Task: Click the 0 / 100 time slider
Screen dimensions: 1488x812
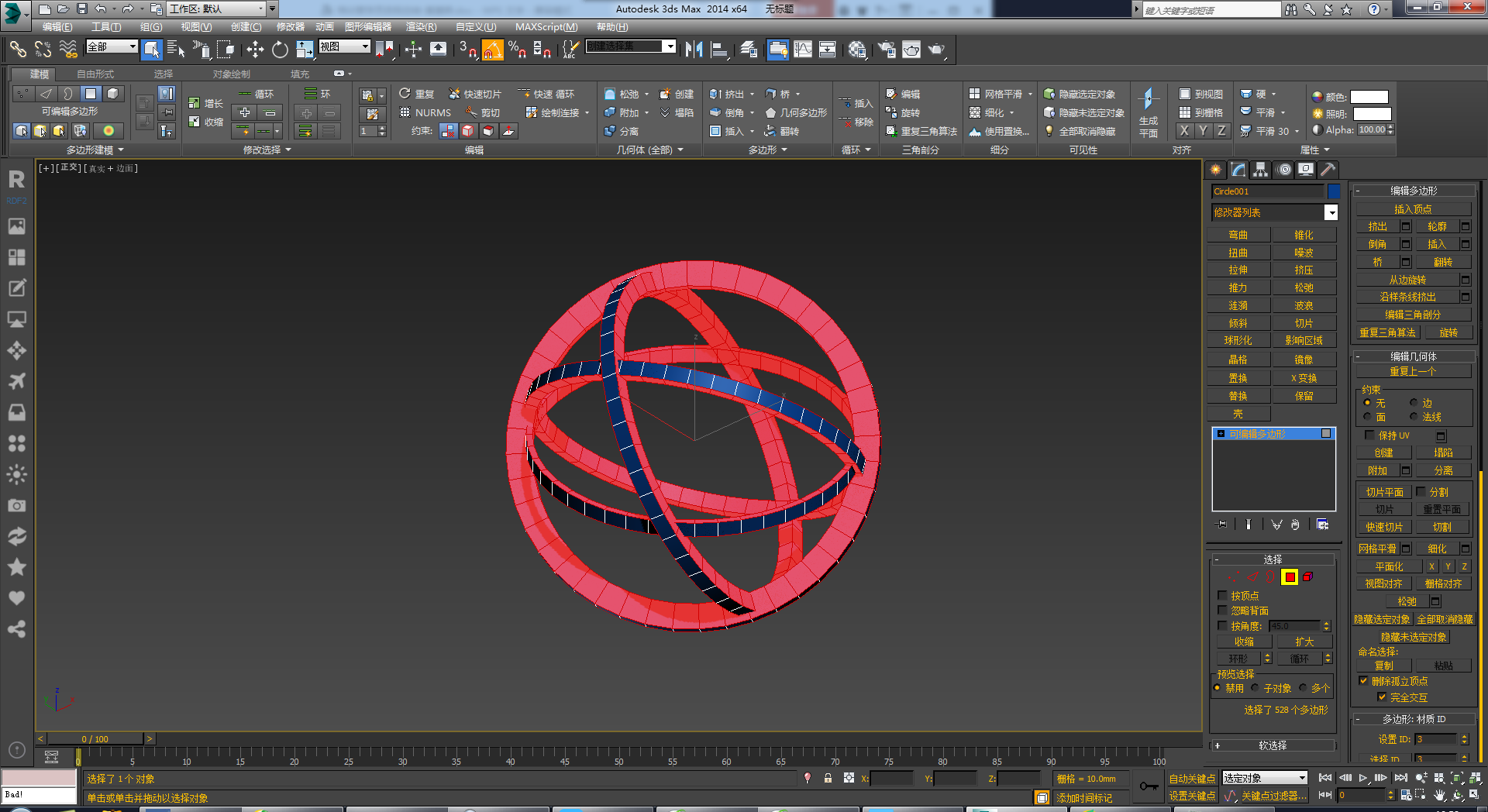Action: pyautogui.click(x=95, y=739)
